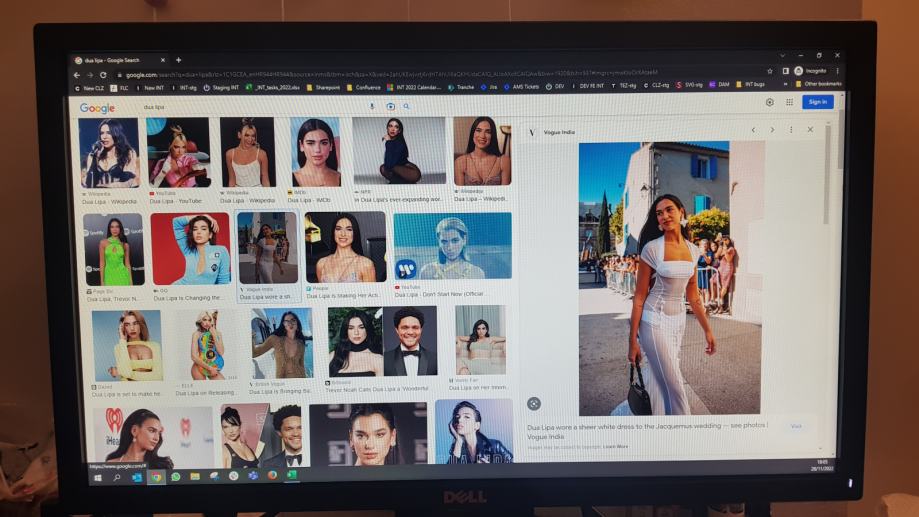Close the image preview panel
The width and height of the screenshot is (919, 517).
(810, 130)
